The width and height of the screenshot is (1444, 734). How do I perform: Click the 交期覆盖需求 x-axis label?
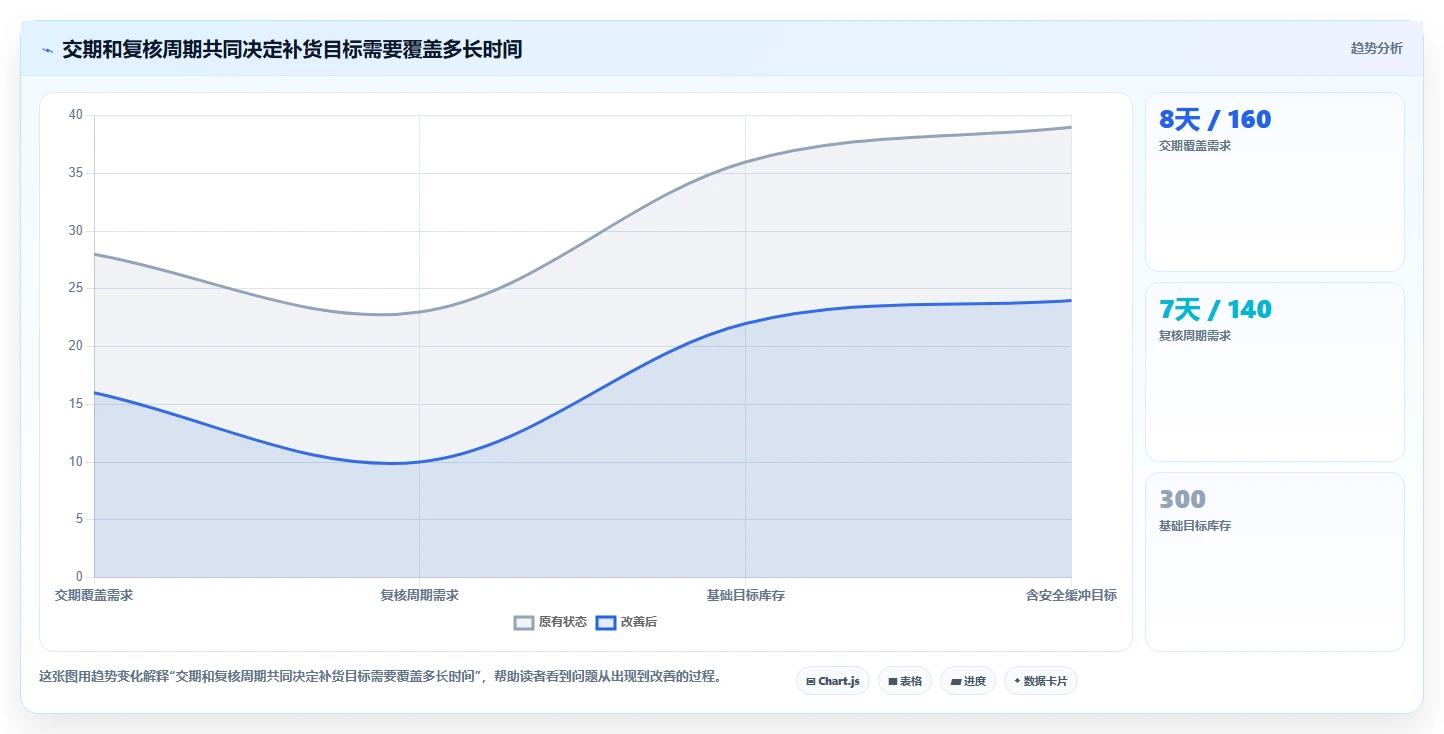click(x=94, y=595)
